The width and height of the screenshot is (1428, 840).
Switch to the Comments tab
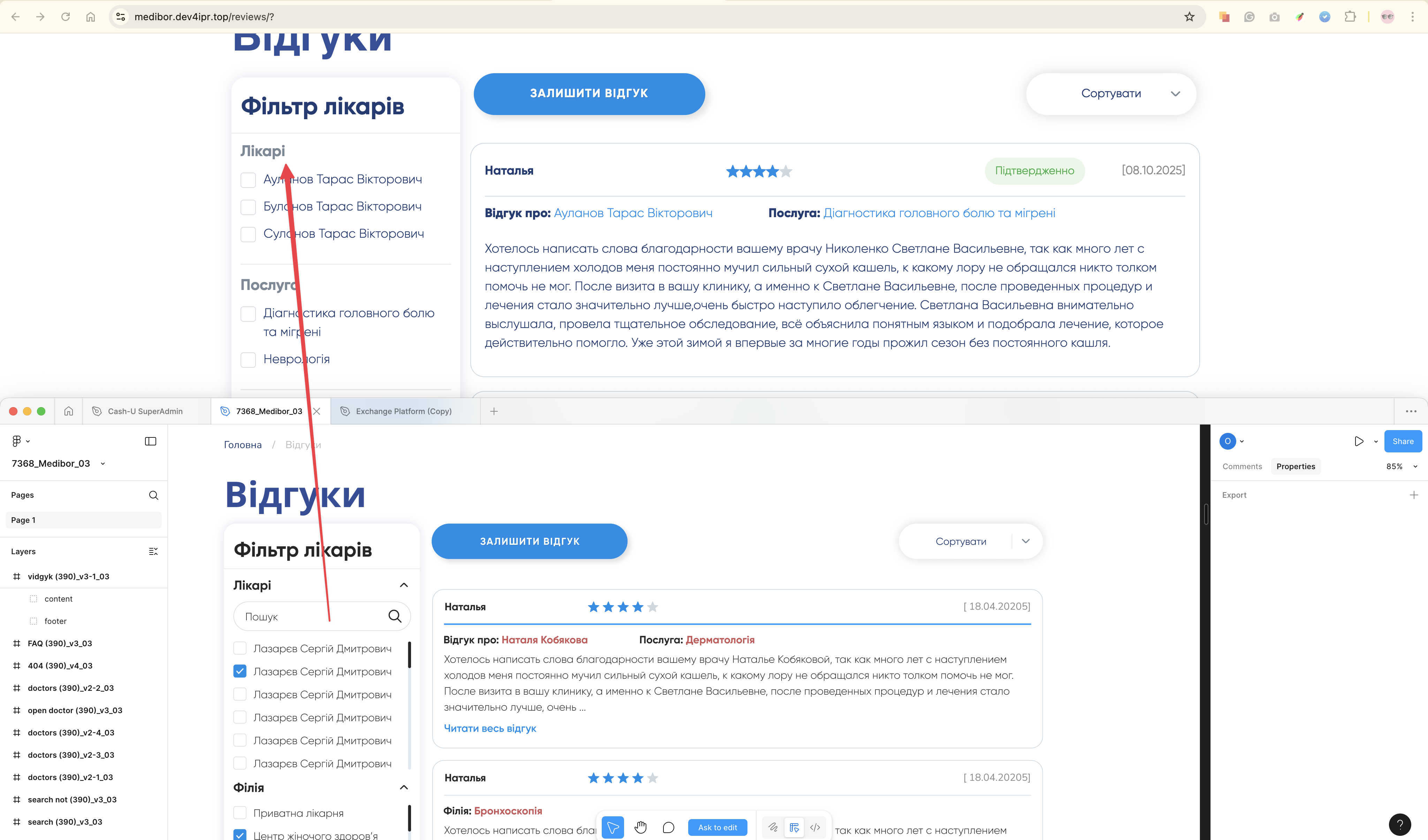click(x=1241, y=466)
